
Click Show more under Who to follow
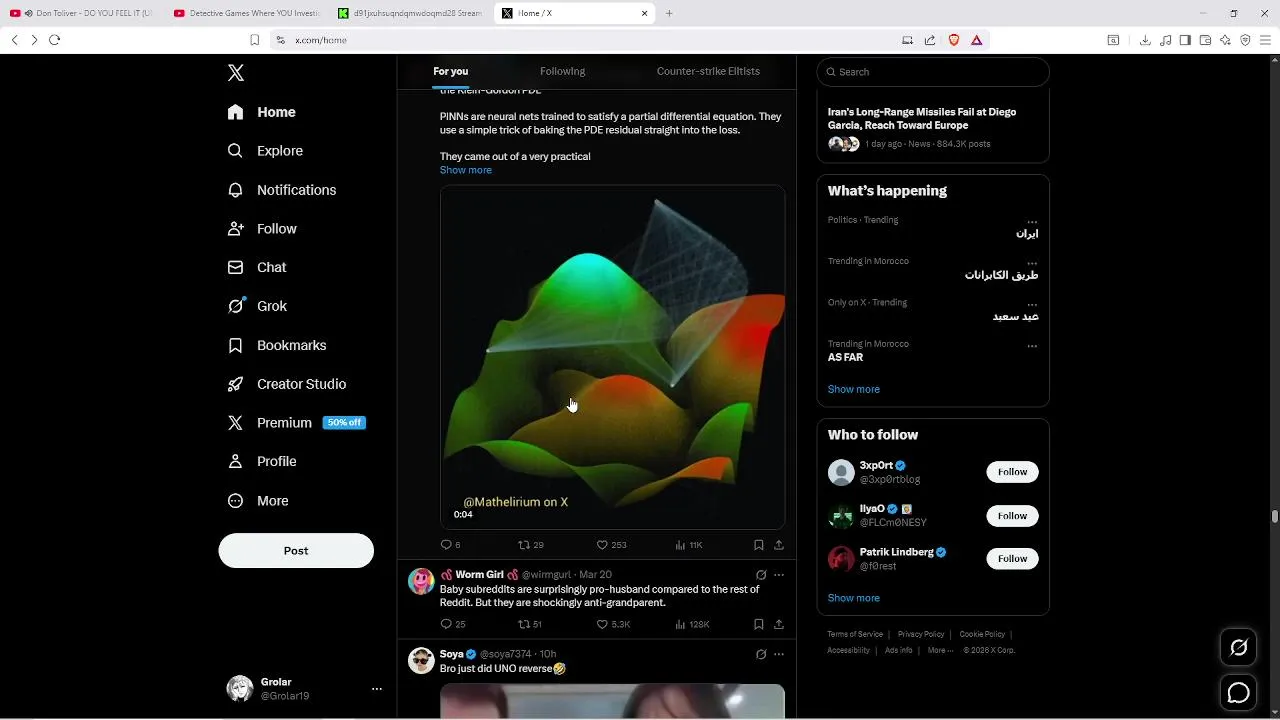point(854,599)
